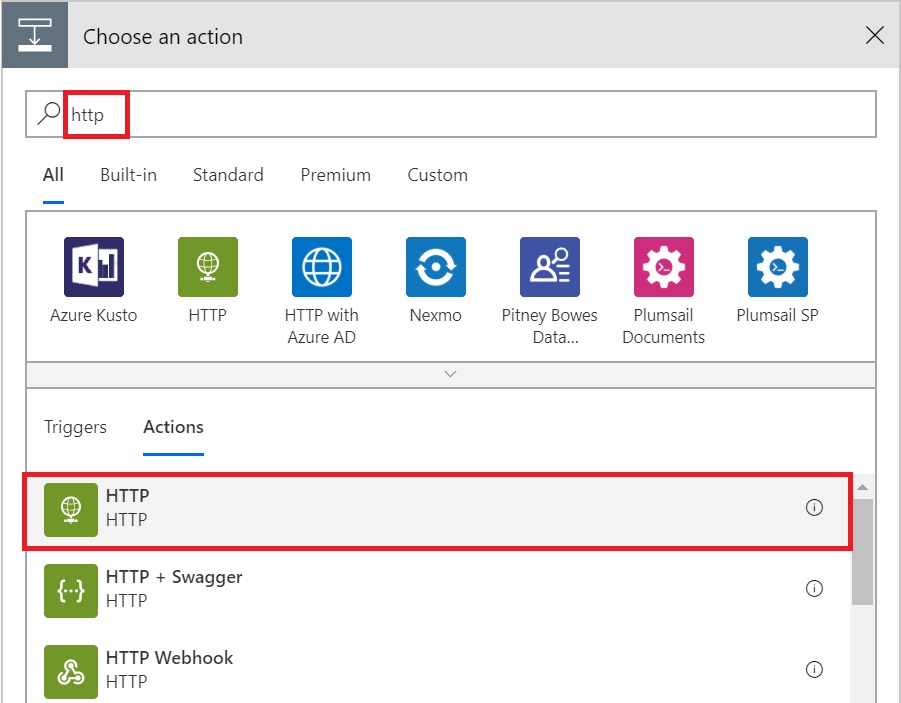901x703 pixels.
Task: Open the Premium connectors tab
Action: coord(336,175)
